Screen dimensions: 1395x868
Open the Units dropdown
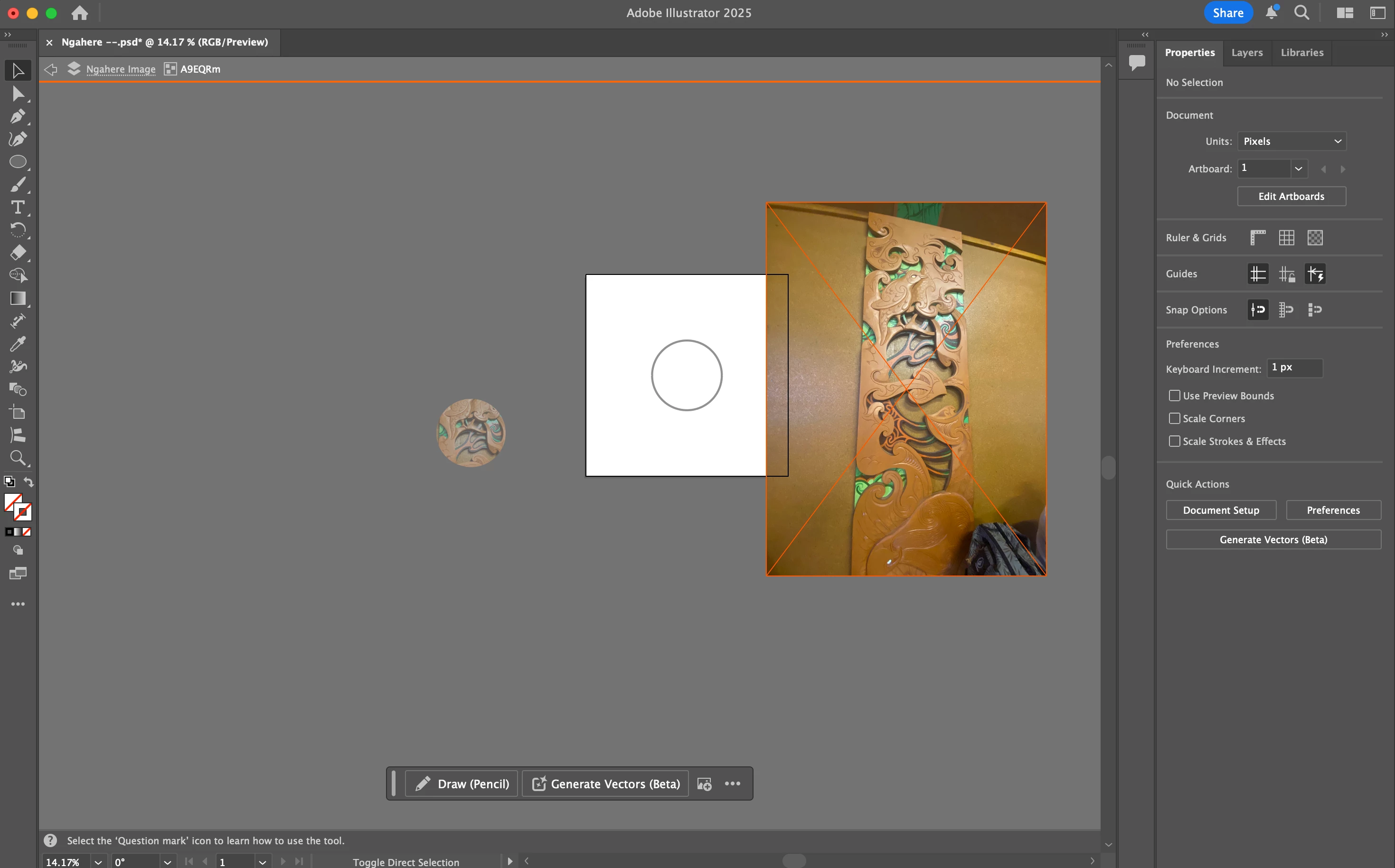[x=1291, y=141]
